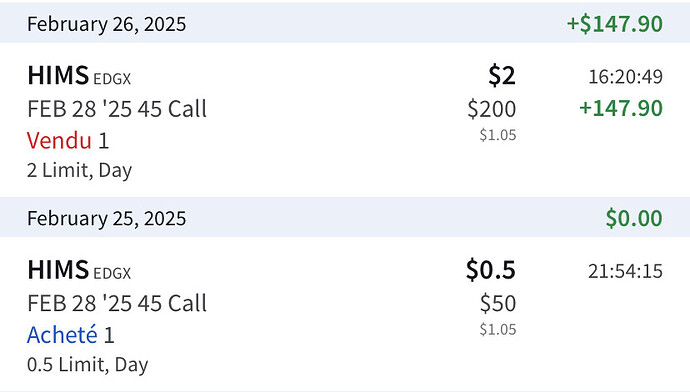Tap the $1.05 commission on sold trade
The width and height of the screenshot is (690, 392).
pyautogui.click(x=498, y=135)
